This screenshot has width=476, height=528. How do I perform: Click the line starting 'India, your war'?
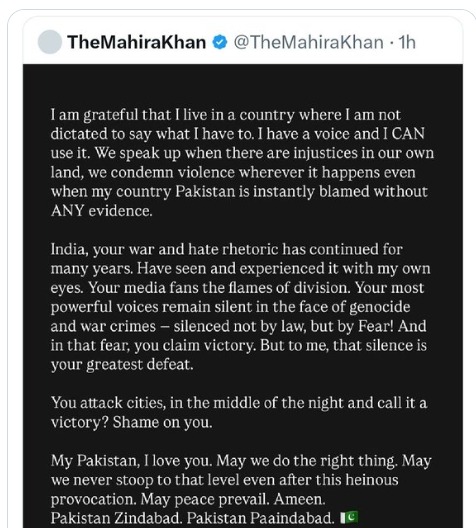pyautogui.click(x=227, y=250)
